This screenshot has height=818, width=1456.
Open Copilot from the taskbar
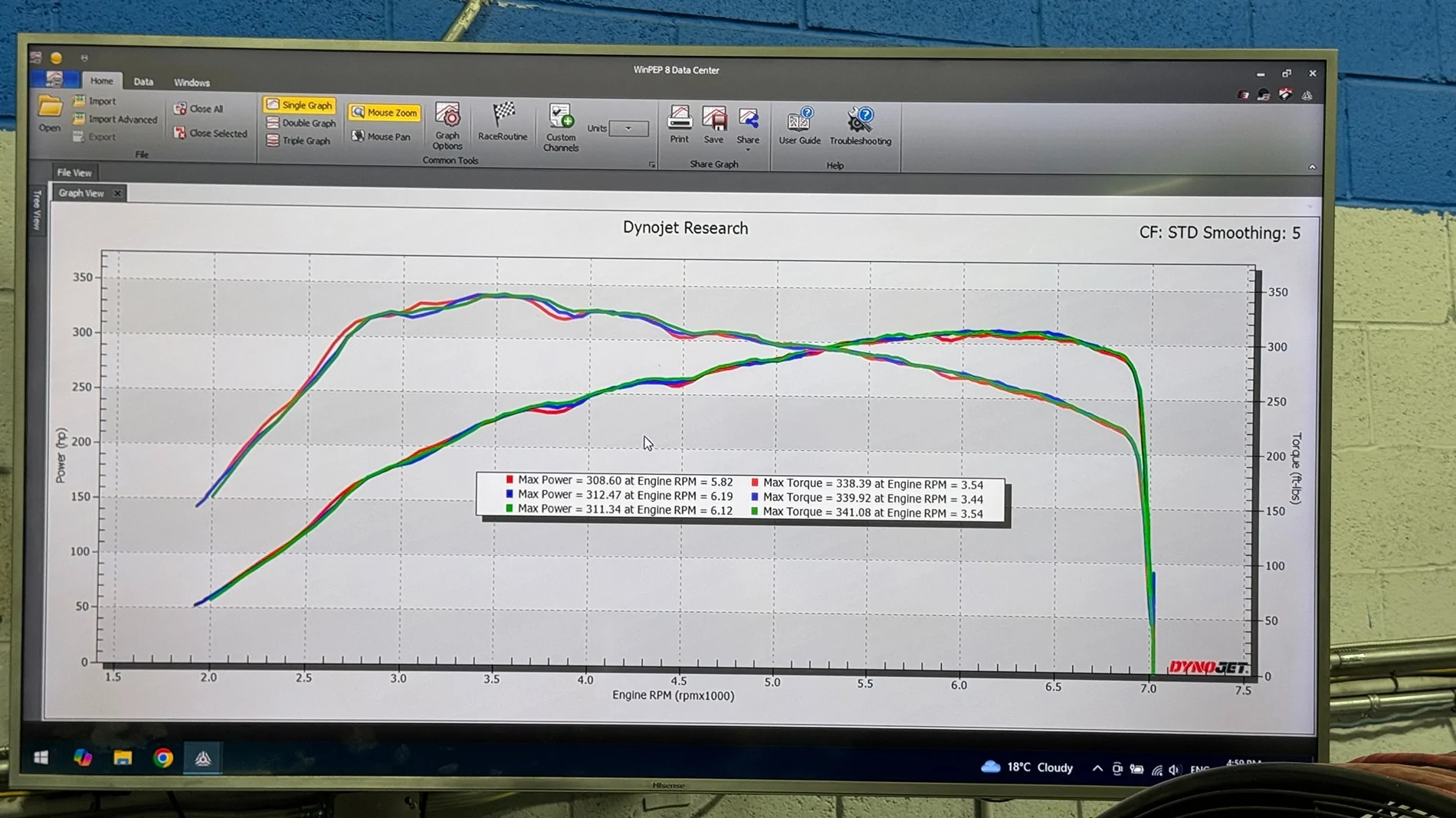coord(82,757)
